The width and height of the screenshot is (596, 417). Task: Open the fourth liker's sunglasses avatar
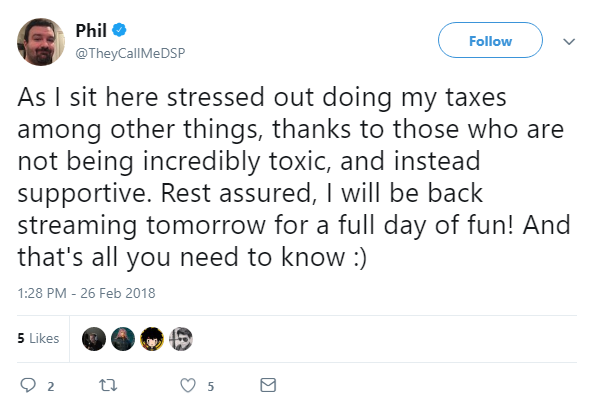click(x=181, y=339)
